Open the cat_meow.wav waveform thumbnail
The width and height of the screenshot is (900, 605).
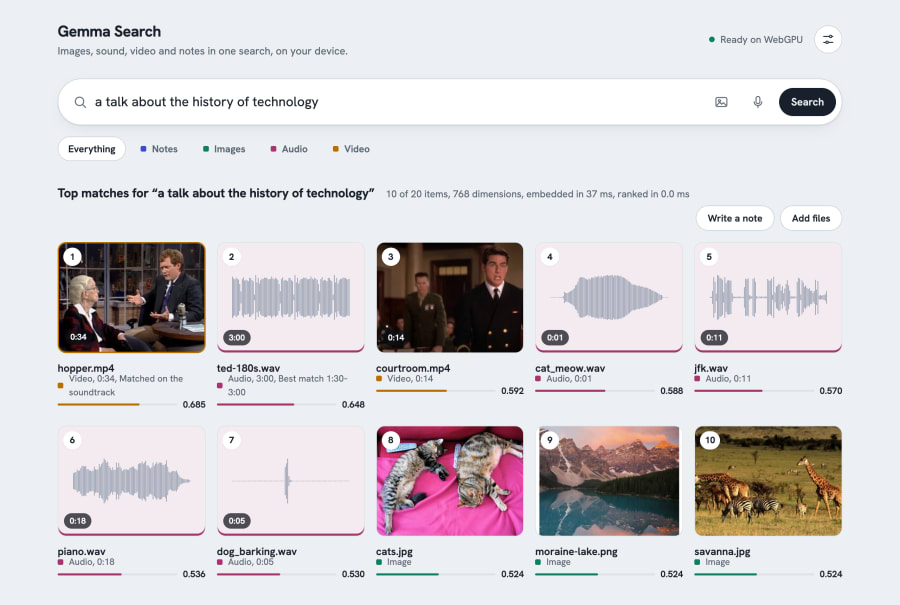(x=609, y=297)
